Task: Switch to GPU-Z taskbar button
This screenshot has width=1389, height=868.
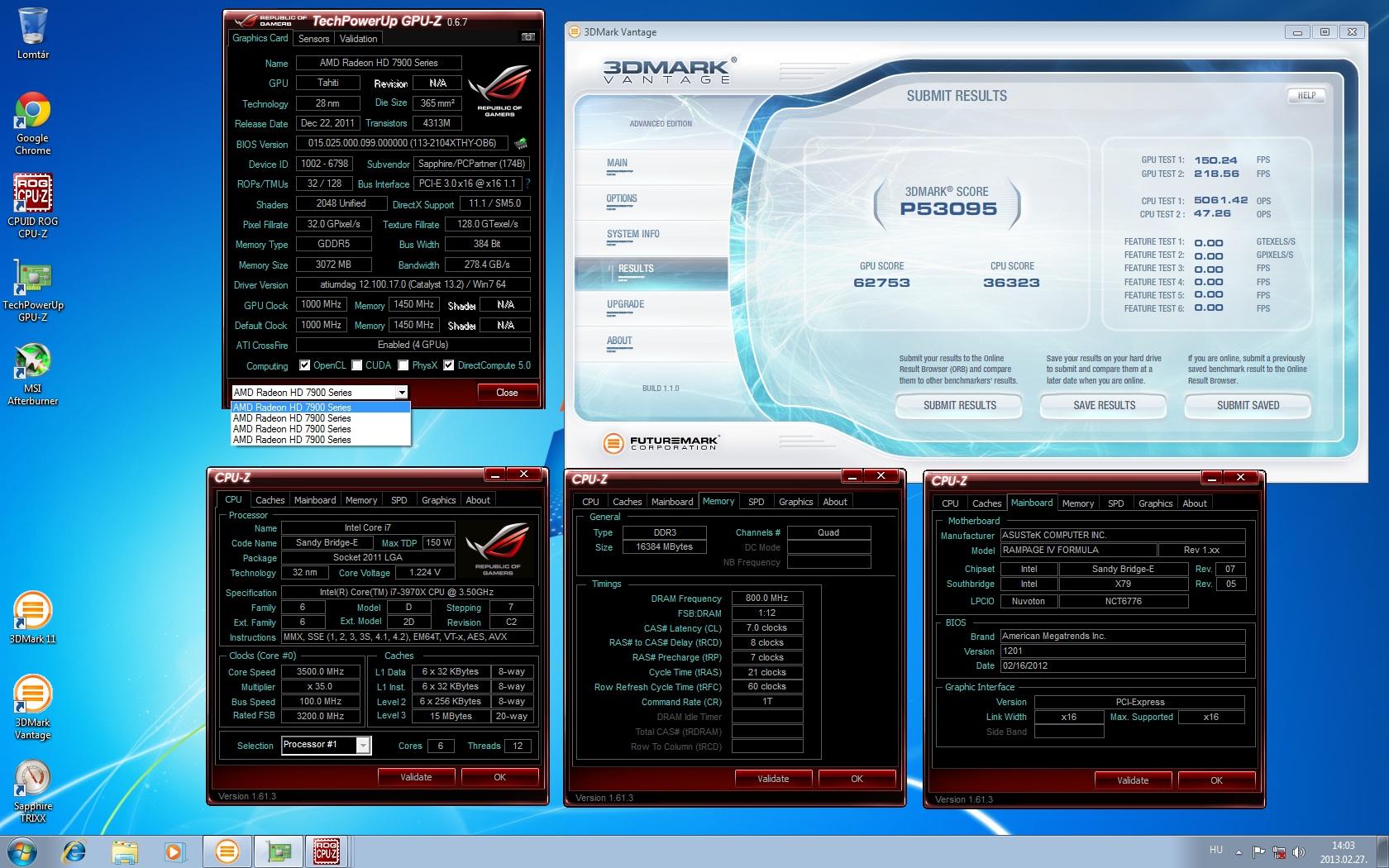Action: [x=278, y=851]
